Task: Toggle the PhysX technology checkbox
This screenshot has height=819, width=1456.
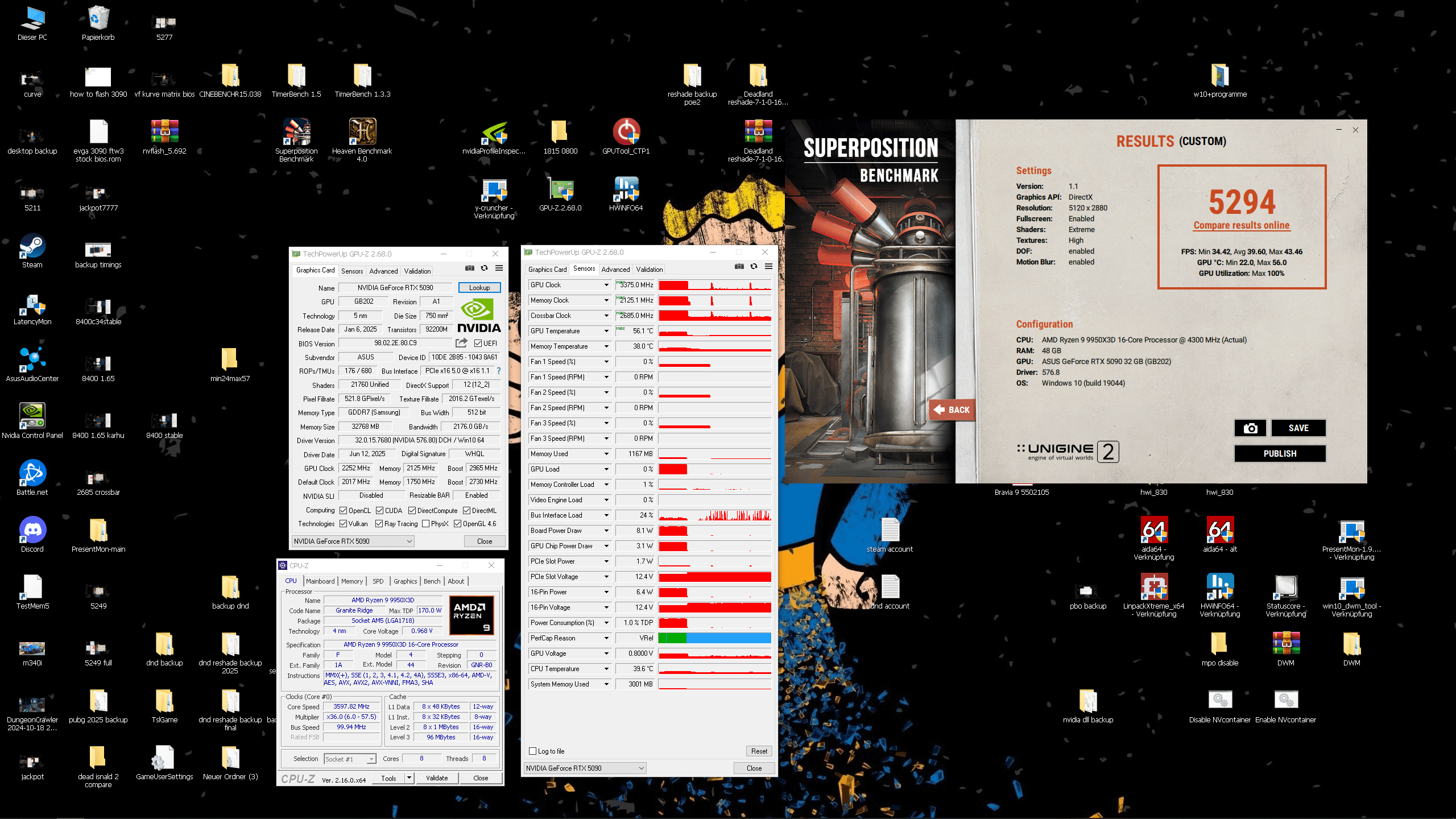Action: 426,524
